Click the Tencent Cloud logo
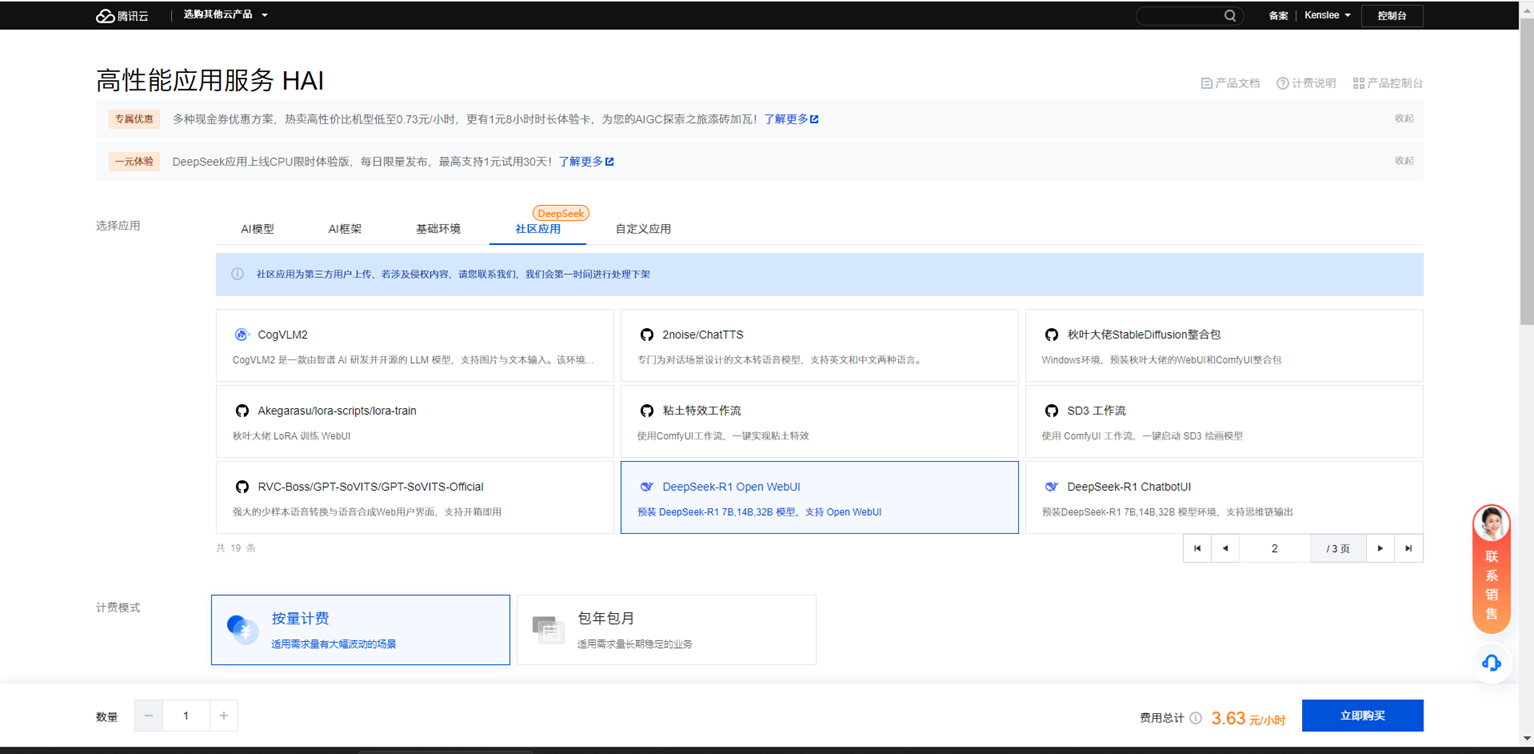1534x754 pixels. (120, 16)
